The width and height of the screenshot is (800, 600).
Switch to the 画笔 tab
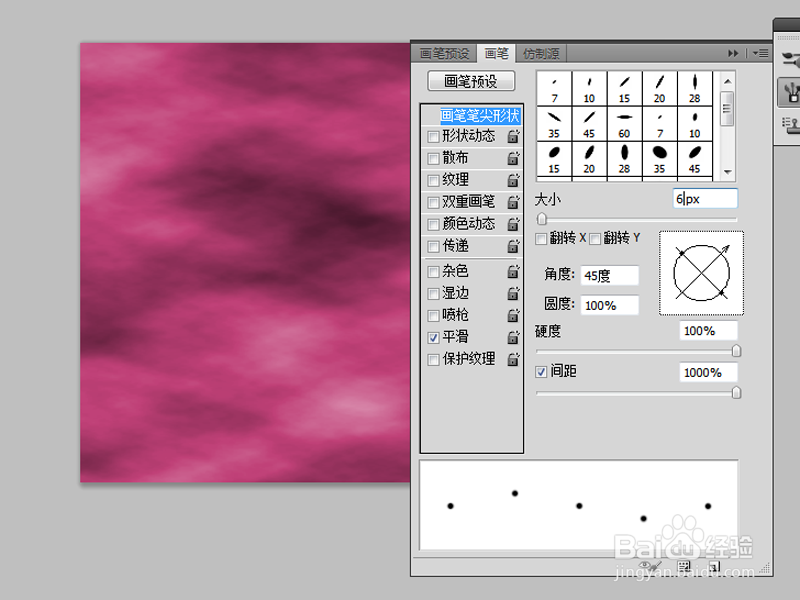point(496,53)
